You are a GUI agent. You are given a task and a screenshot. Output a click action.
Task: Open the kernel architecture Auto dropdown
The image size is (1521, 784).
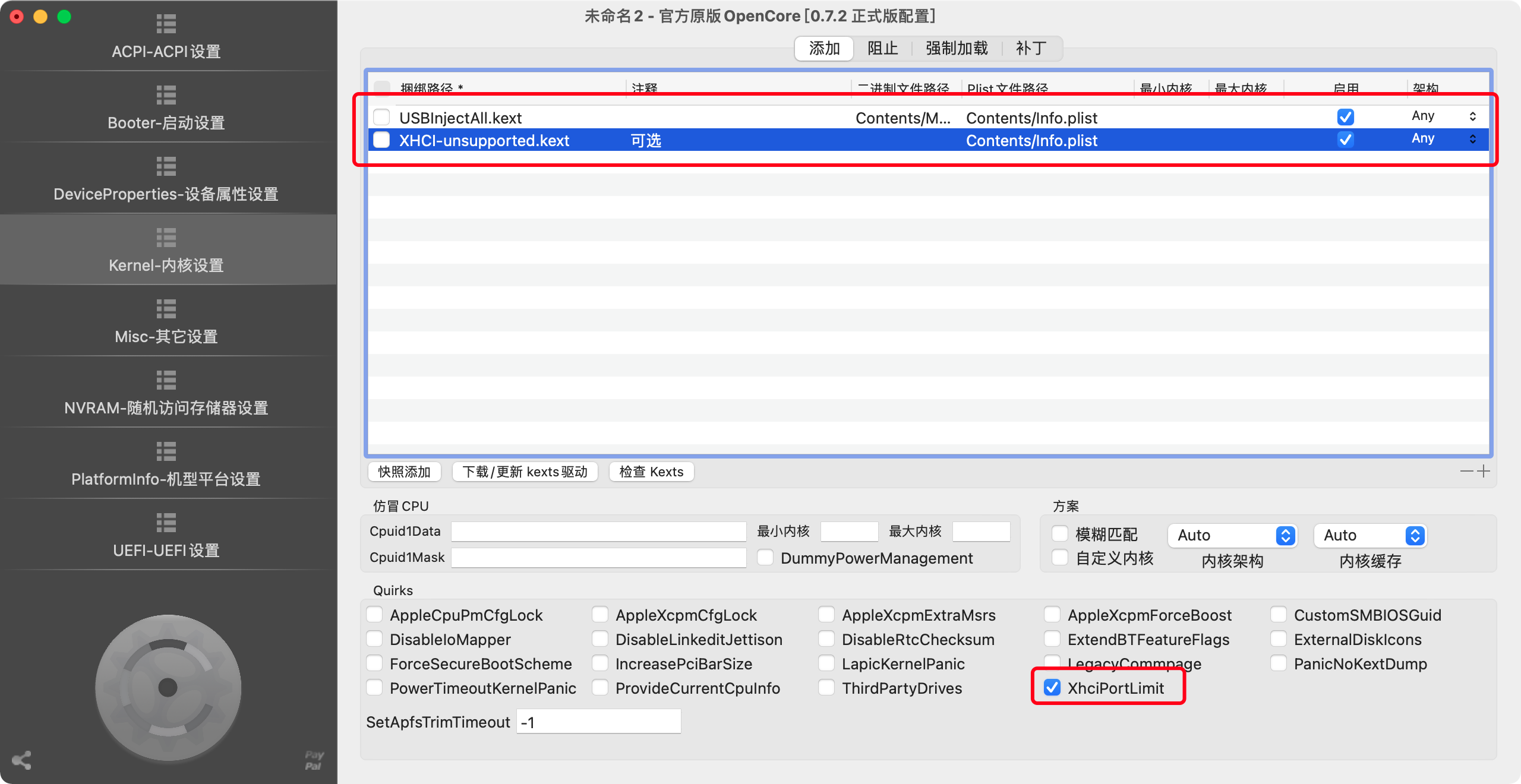[1232, 535]
